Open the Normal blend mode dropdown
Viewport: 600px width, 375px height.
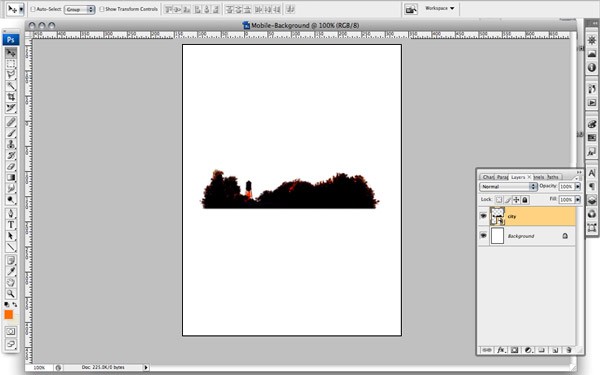508,186
